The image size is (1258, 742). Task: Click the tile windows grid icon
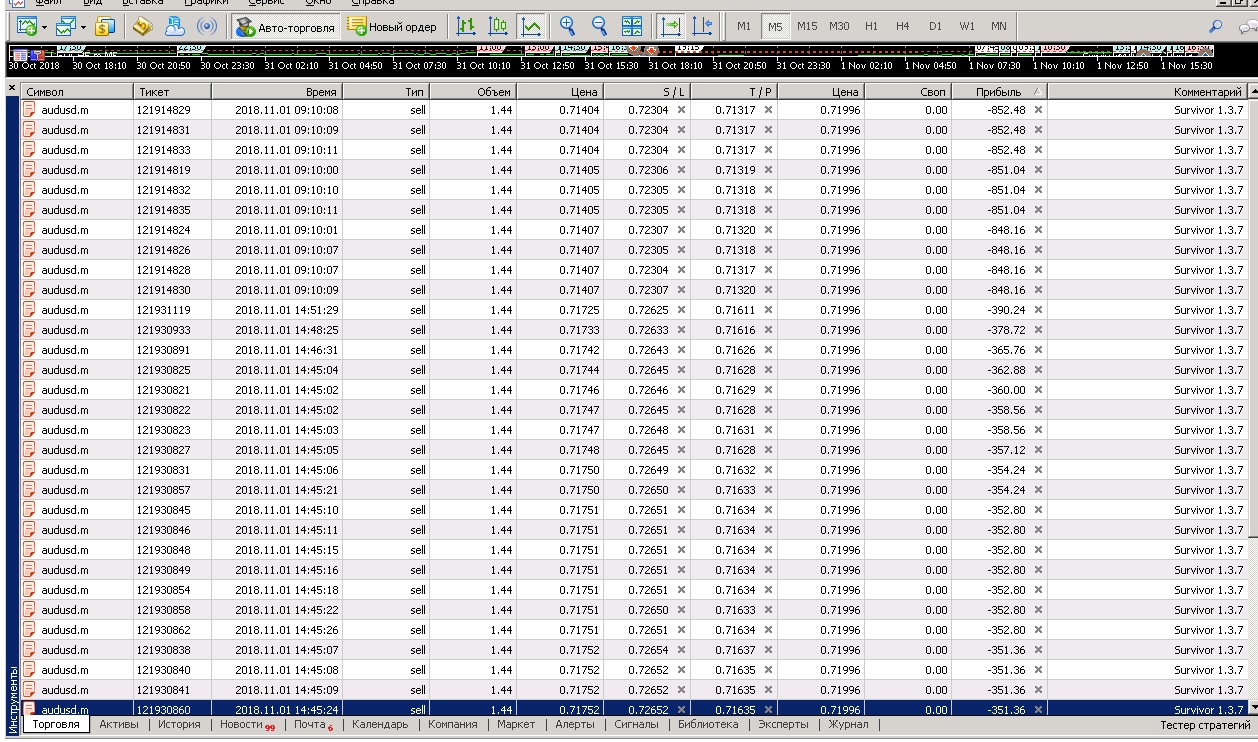click(x=632, y=27)
